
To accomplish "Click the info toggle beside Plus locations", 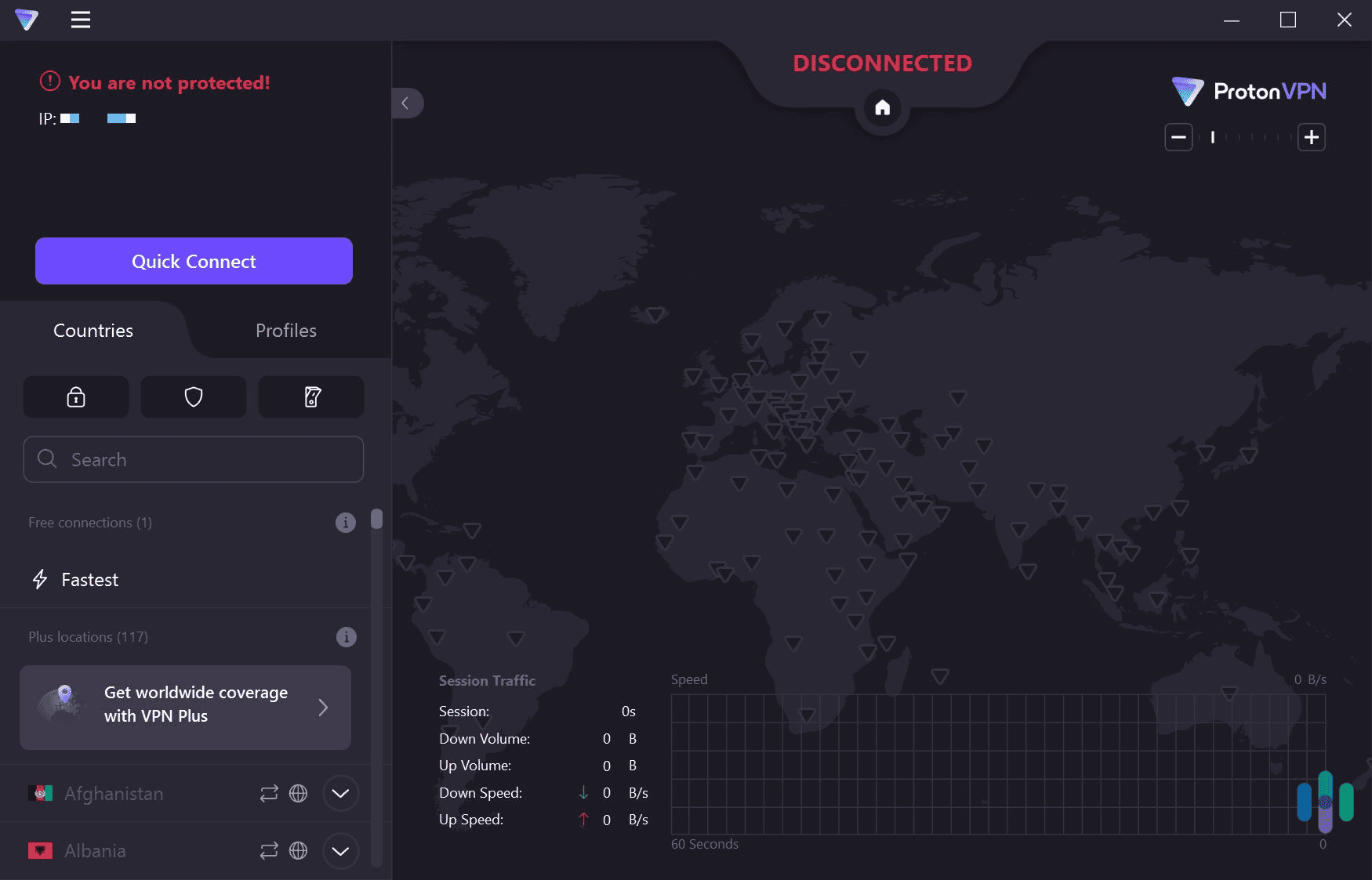I will click(x=345, y=637).
